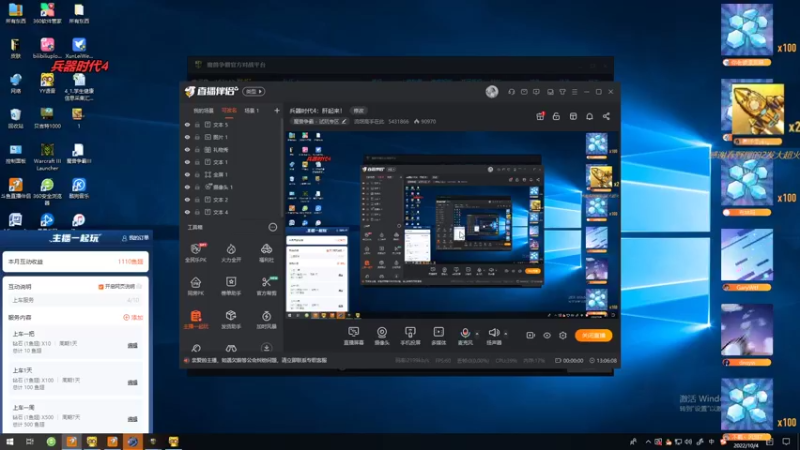Click the 上车服务 input field
The height and width of the screenshot is (450, 800).
(x=76, y=300)
